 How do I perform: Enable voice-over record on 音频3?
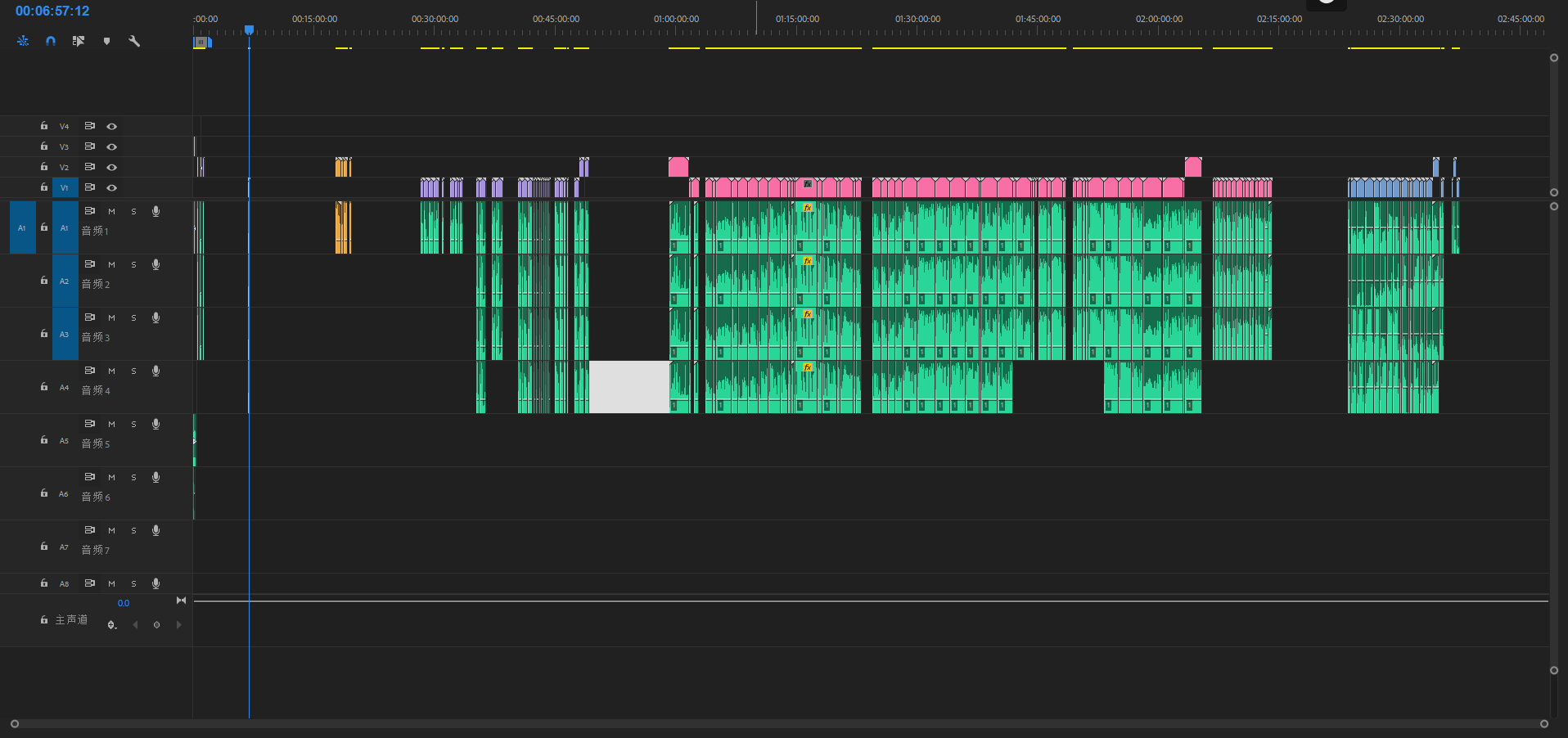(x=155, y=318)
